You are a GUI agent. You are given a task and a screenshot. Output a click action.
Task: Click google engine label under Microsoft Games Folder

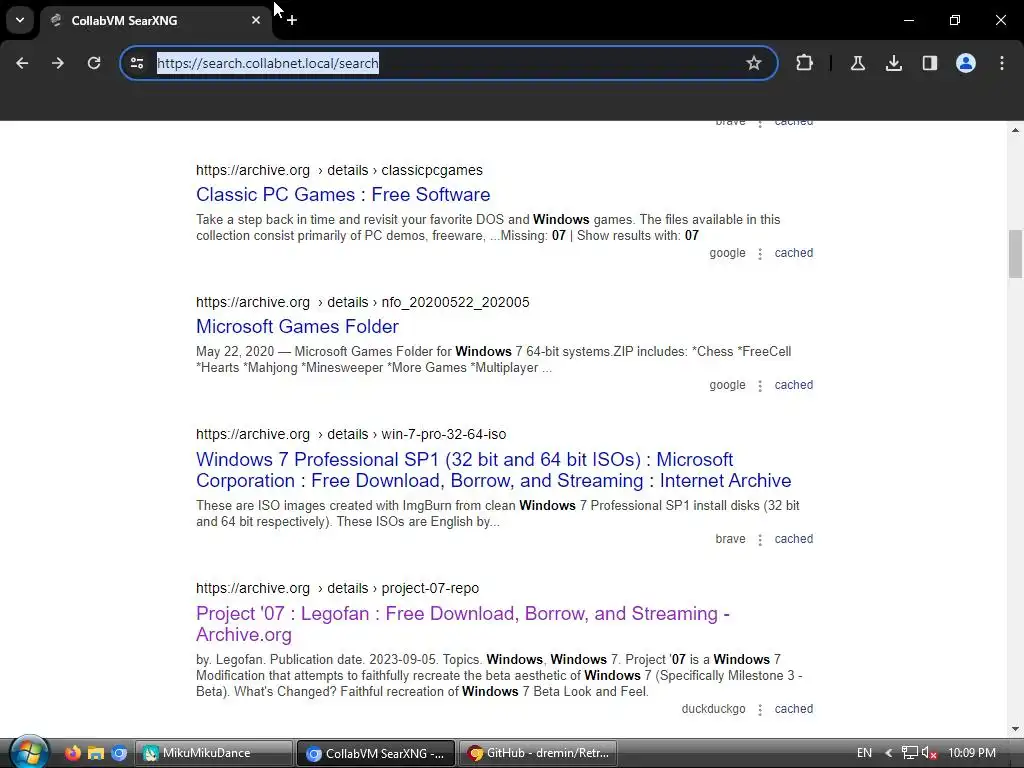(x=728, y=385)
